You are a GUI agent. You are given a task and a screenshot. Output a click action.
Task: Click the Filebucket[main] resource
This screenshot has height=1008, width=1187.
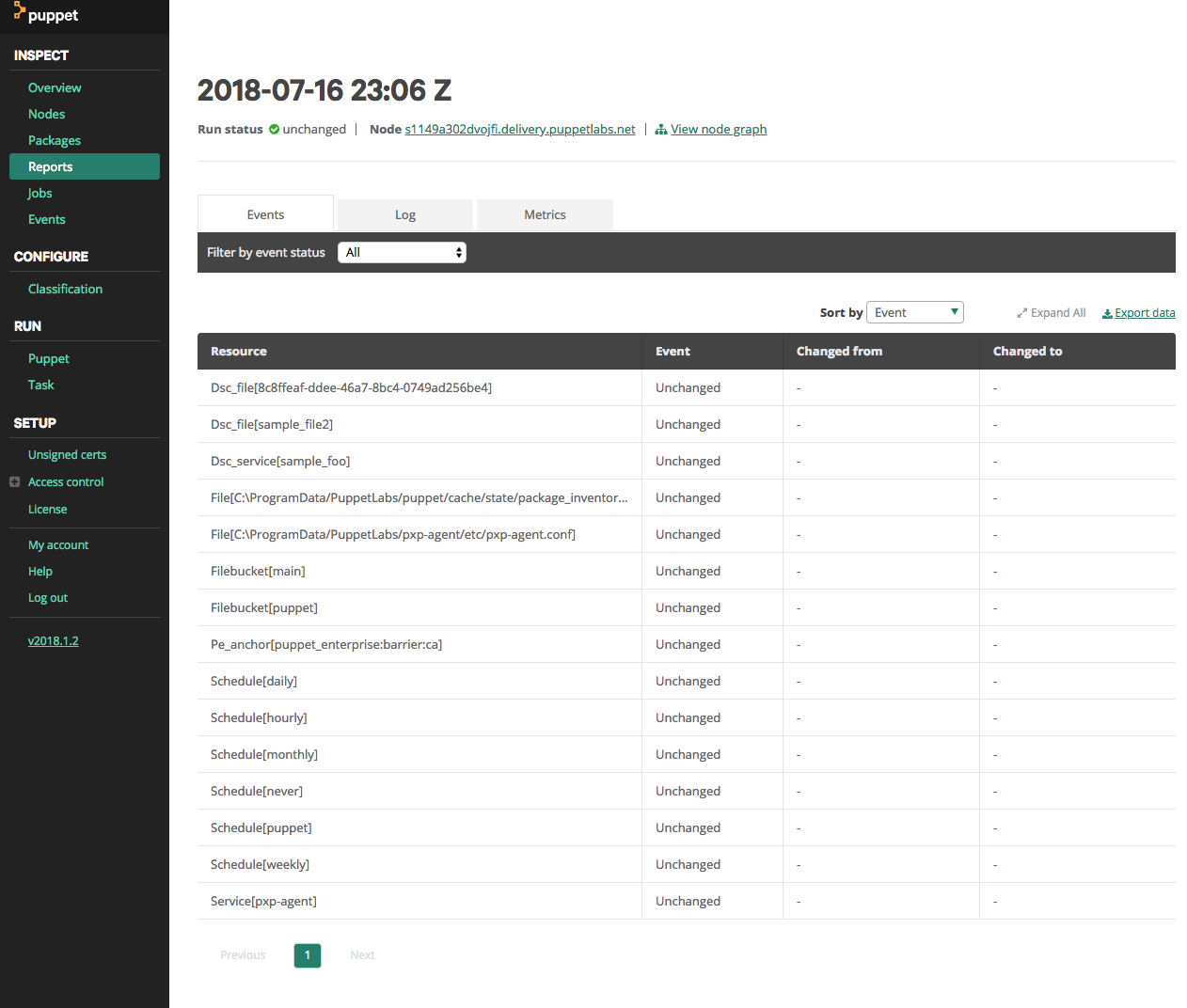click(x=258, y=571)
